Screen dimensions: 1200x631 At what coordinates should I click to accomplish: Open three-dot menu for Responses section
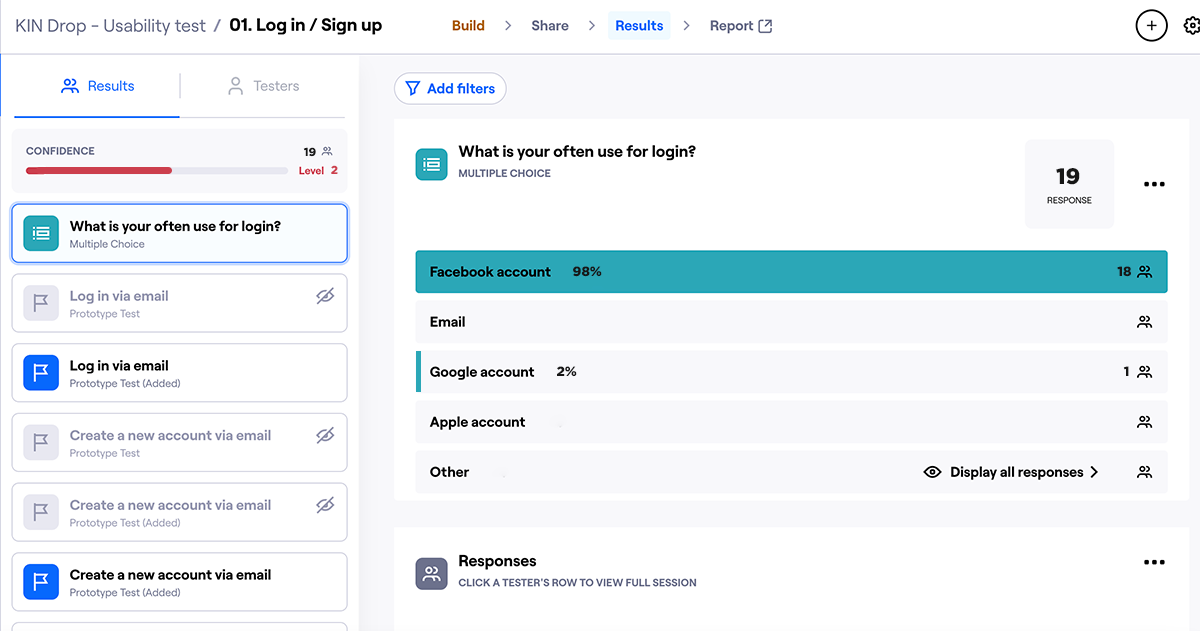pos(1154,563)
